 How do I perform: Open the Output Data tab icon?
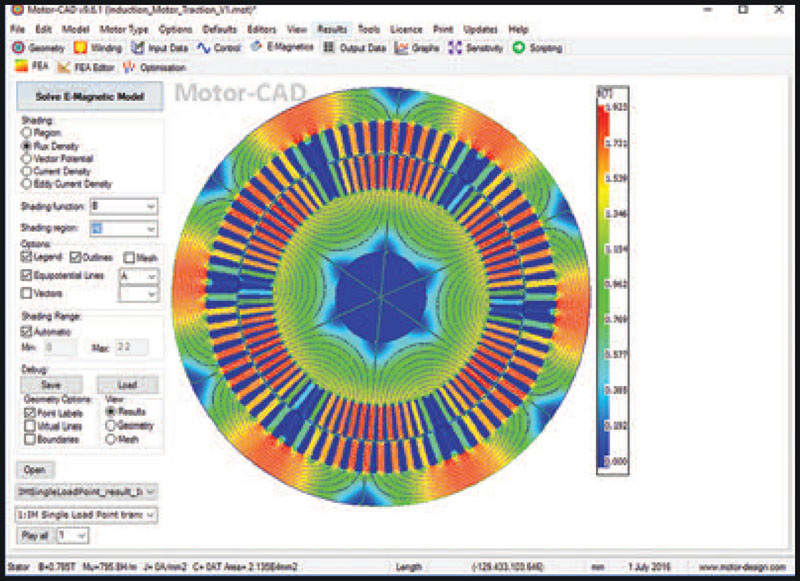point(329,48)
